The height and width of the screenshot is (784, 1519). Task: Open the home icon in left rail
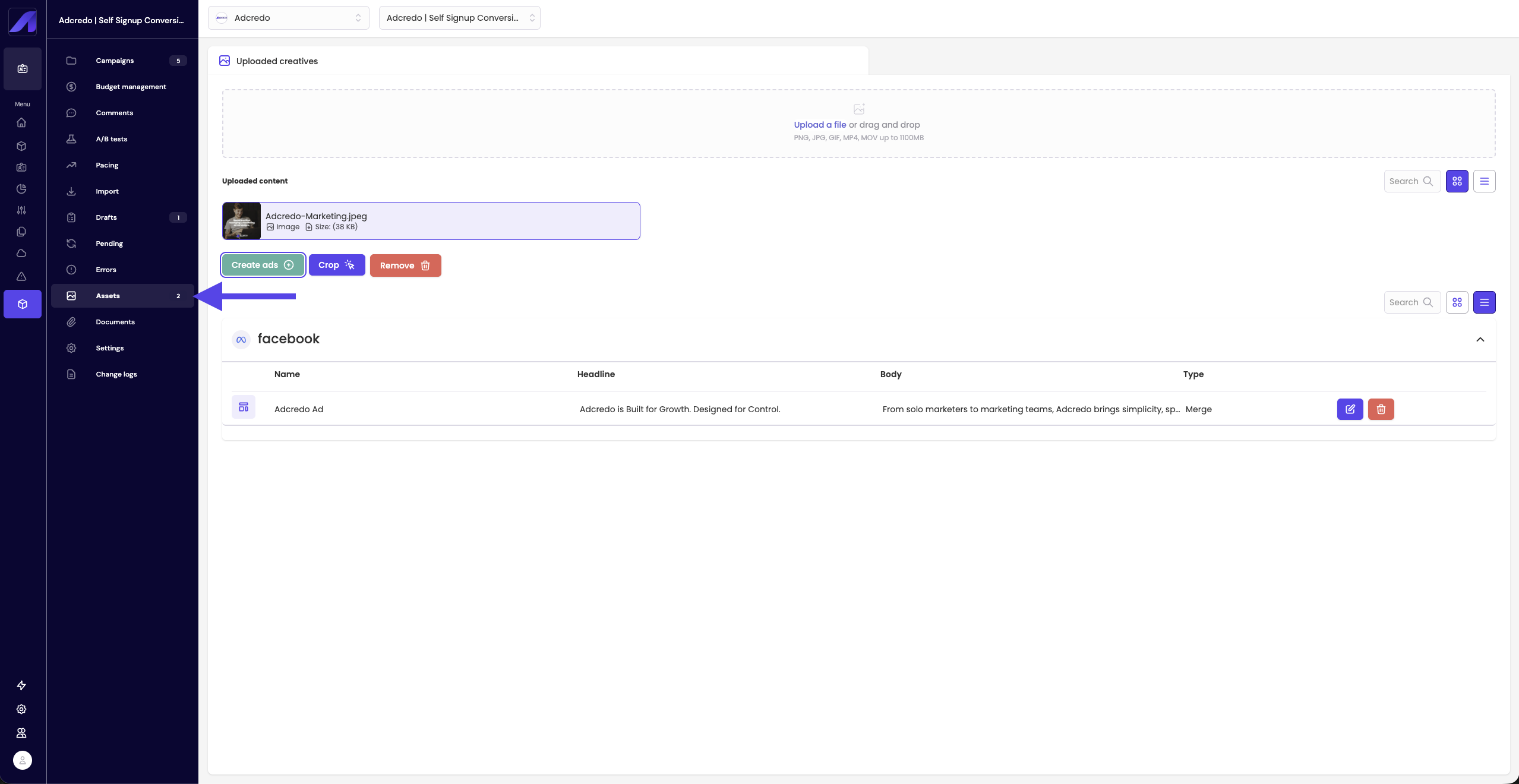22,123
